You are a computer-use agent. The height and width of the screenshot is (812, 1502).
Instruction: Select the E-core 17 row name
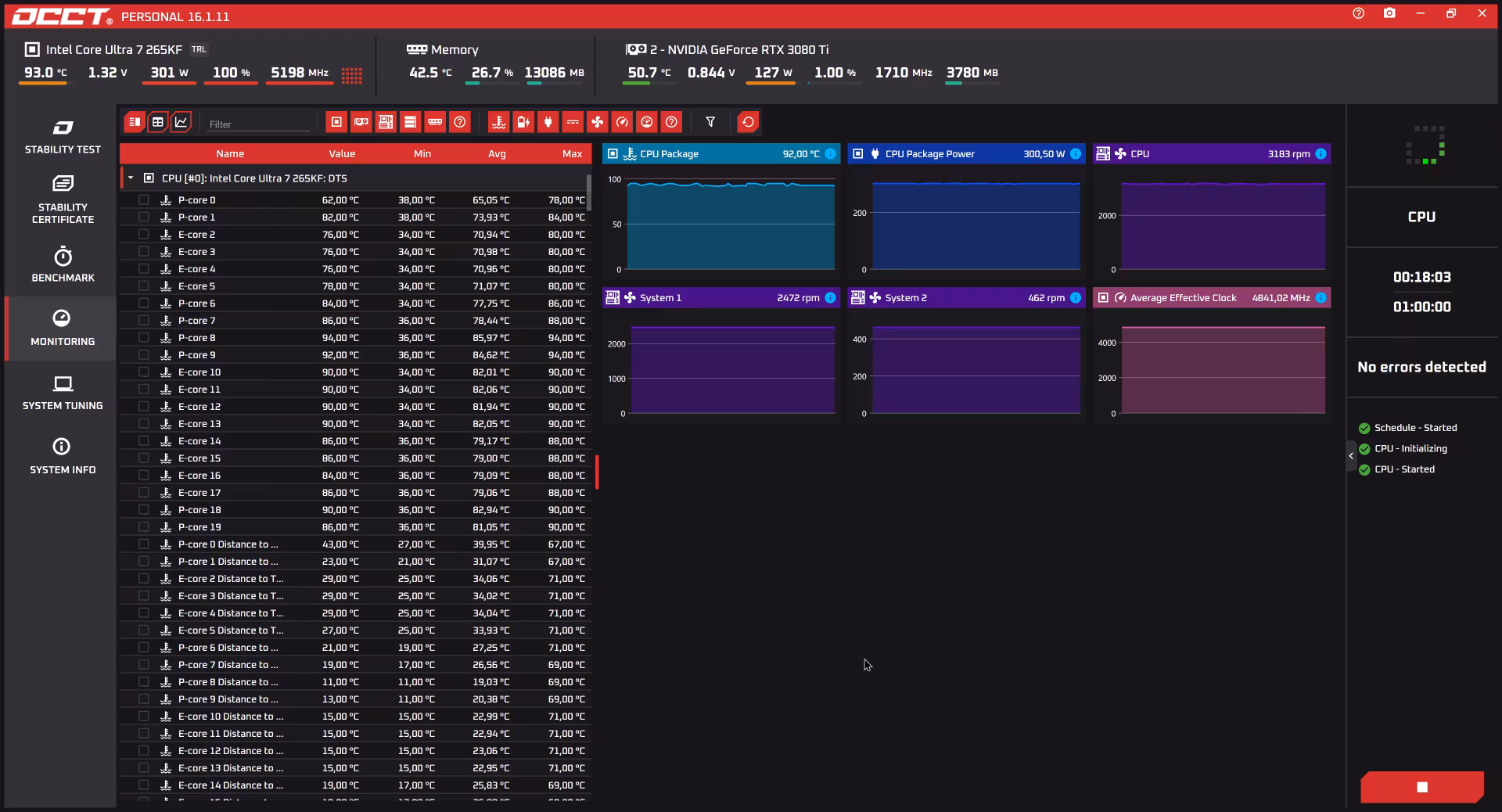[199, 493]
